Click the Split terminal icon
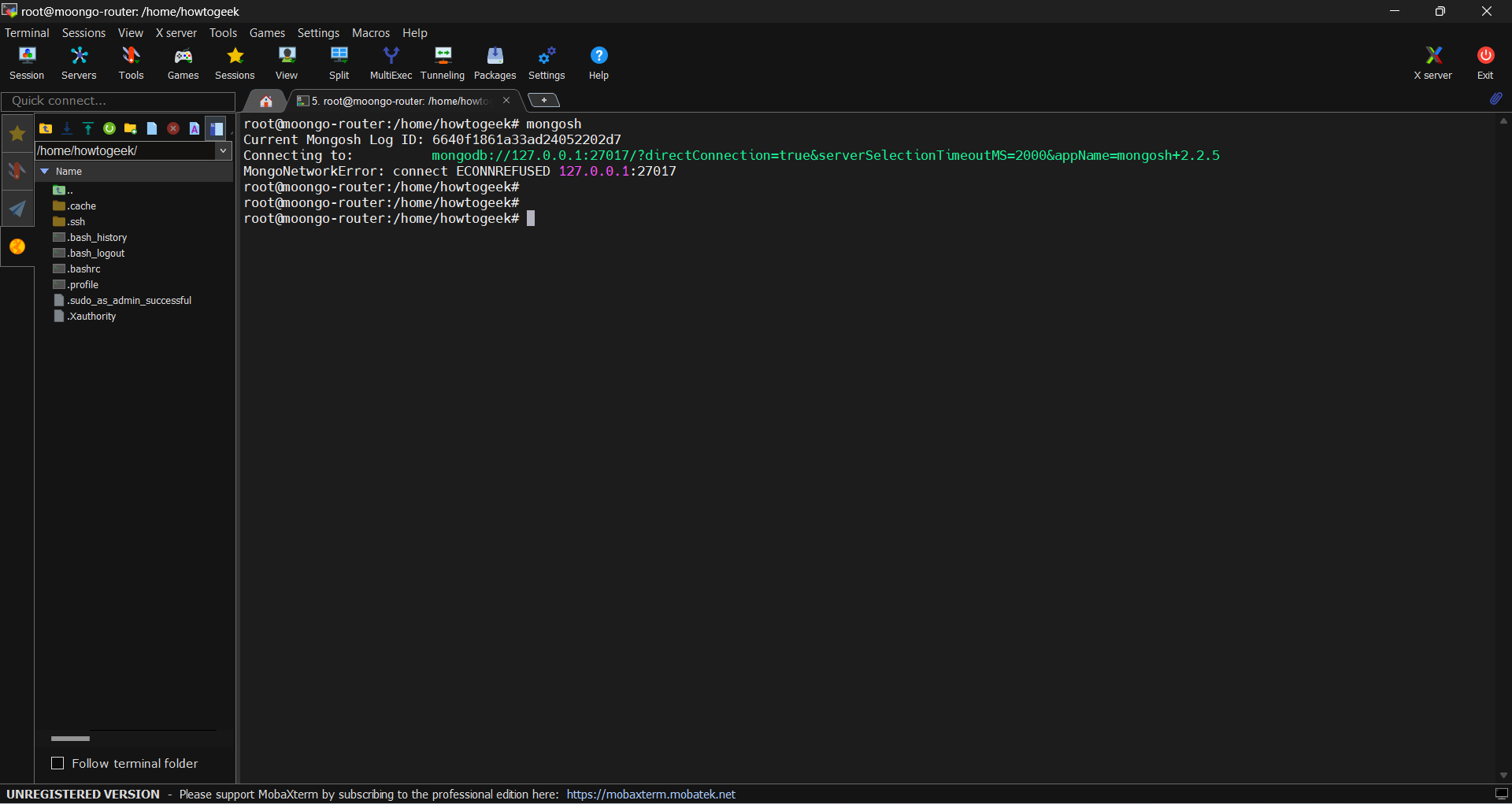The width and height of the screenshot is (1512, 804). [339, 63]
